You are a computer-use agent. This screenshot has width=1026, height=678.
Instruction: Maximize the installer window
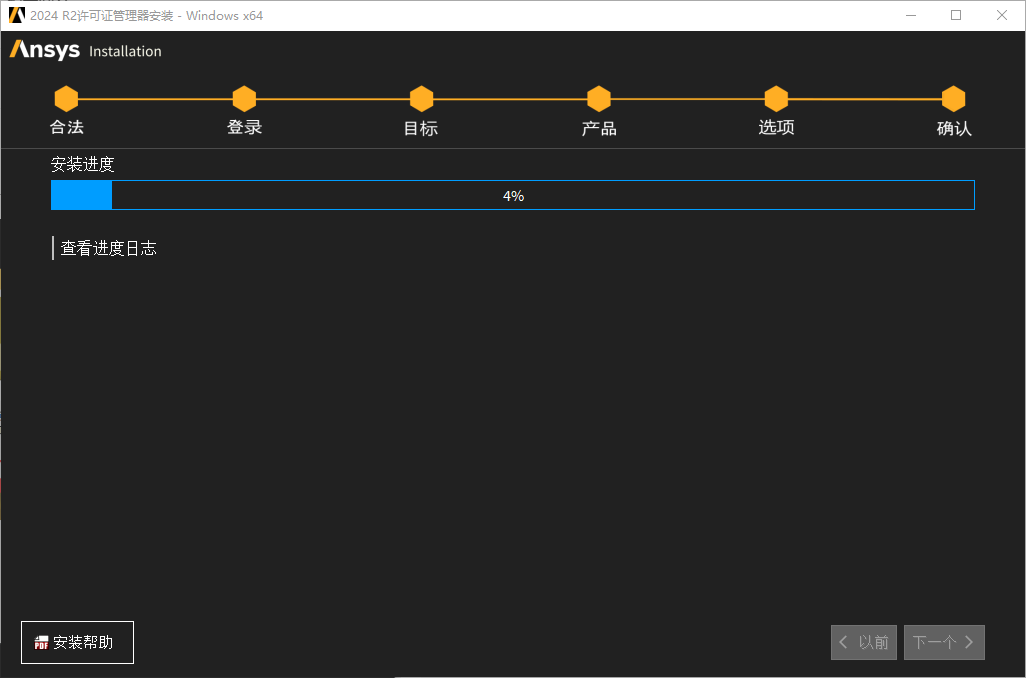956,15
